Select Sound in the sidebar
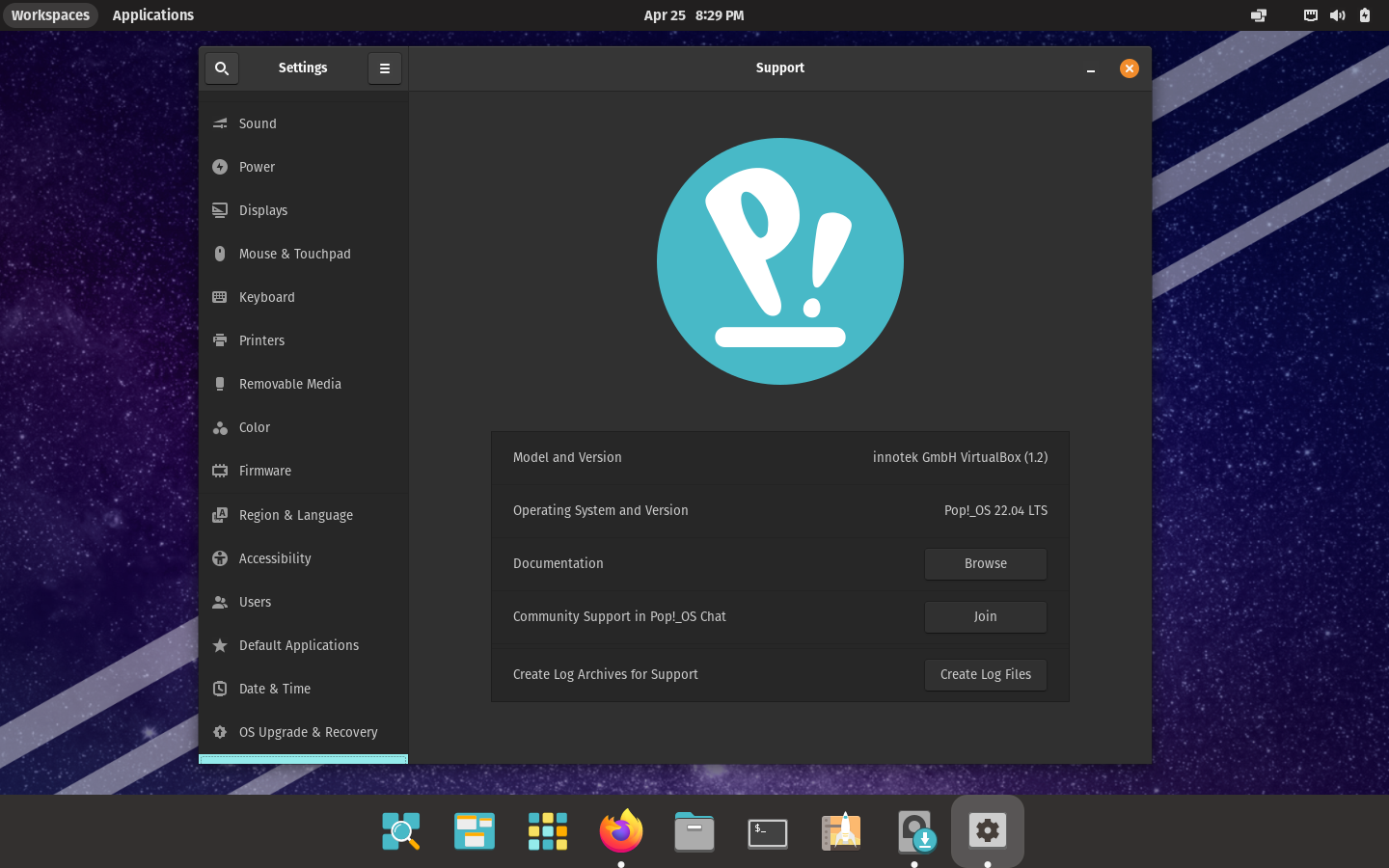Image resolution: width=1389 pixels, height=868 pixels. click(x=258, y=123)
